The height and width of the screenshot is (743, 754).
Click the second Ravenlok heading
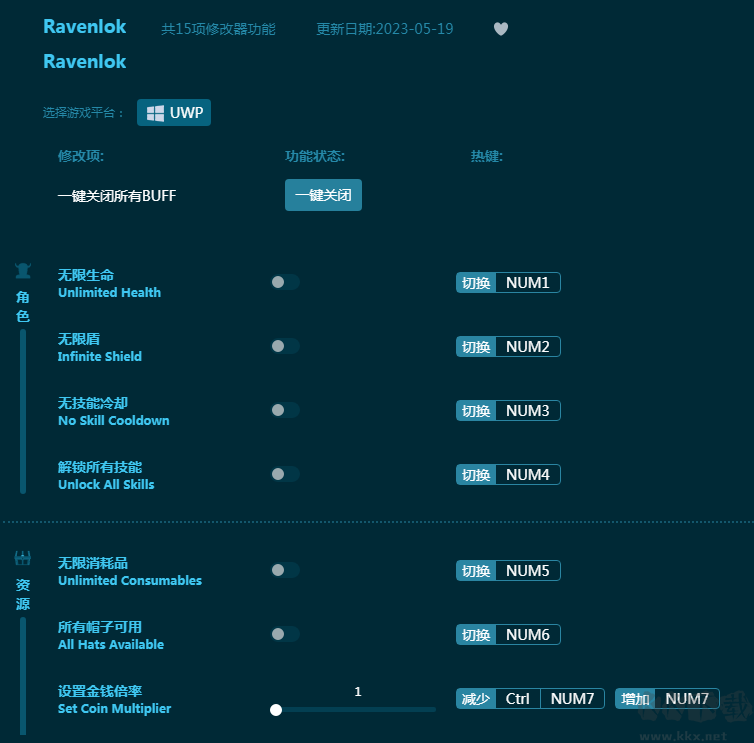pyautogui.click(x=85, y=62)
